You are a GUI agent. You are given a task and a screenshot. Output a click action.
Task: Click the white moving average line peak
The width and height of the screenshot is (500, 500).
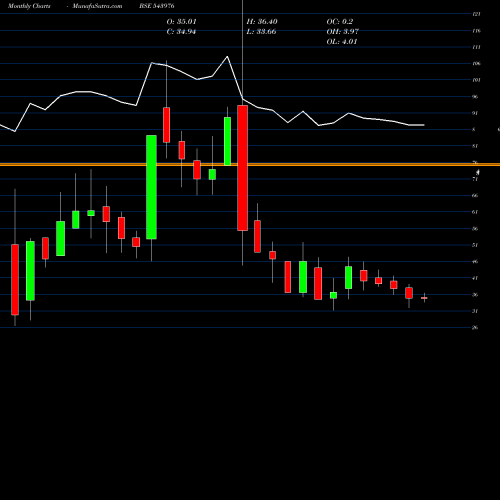(228, 56)
